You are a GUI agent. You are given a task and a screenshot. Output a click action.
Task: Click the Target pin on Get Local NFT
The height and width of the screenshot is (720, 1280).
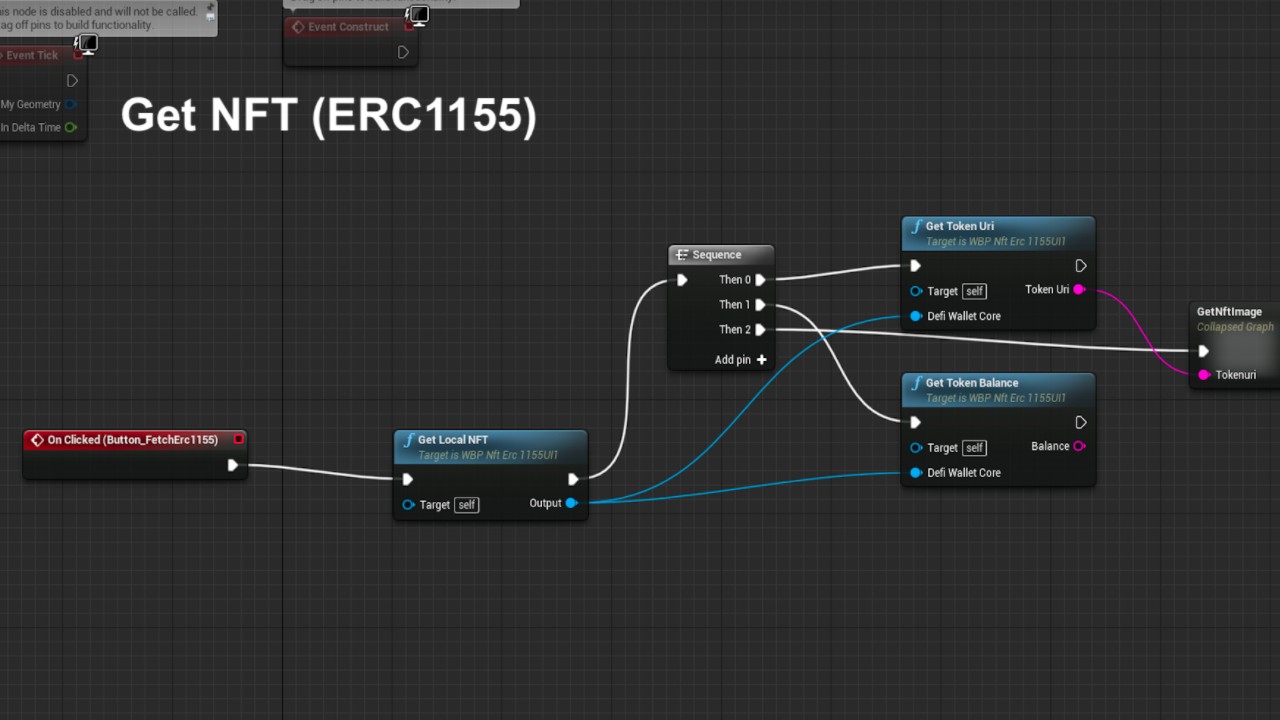[x=408, y=505]
